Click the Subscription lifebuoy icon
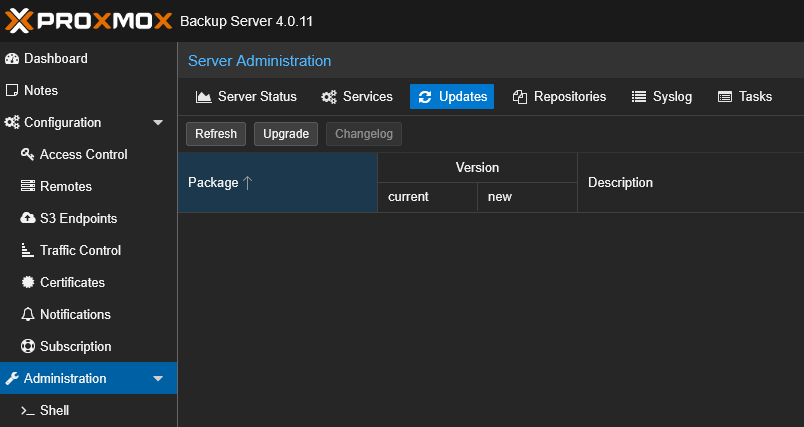The image size is (804, 427). coord(29,347)
